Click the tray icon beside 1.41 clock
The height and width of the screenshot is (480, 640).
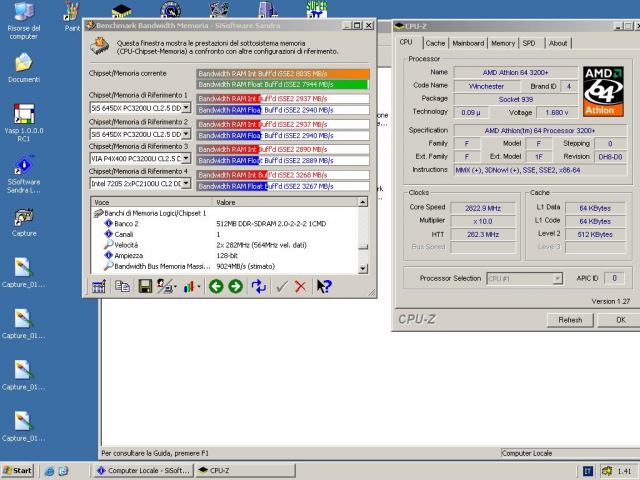[x=607, y=471]
